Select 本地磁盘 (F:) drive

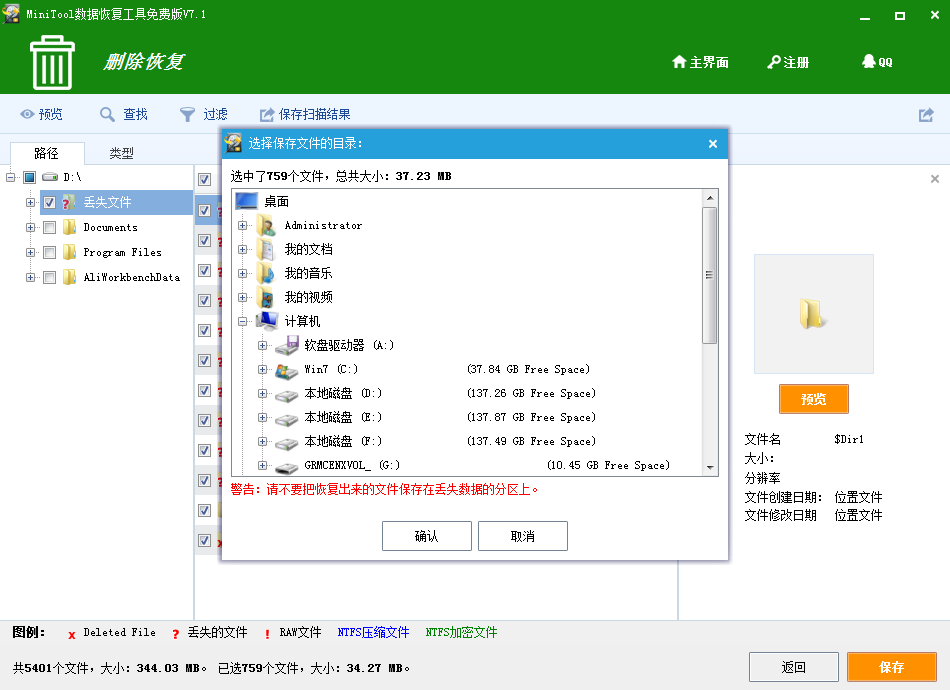point(343,441)
